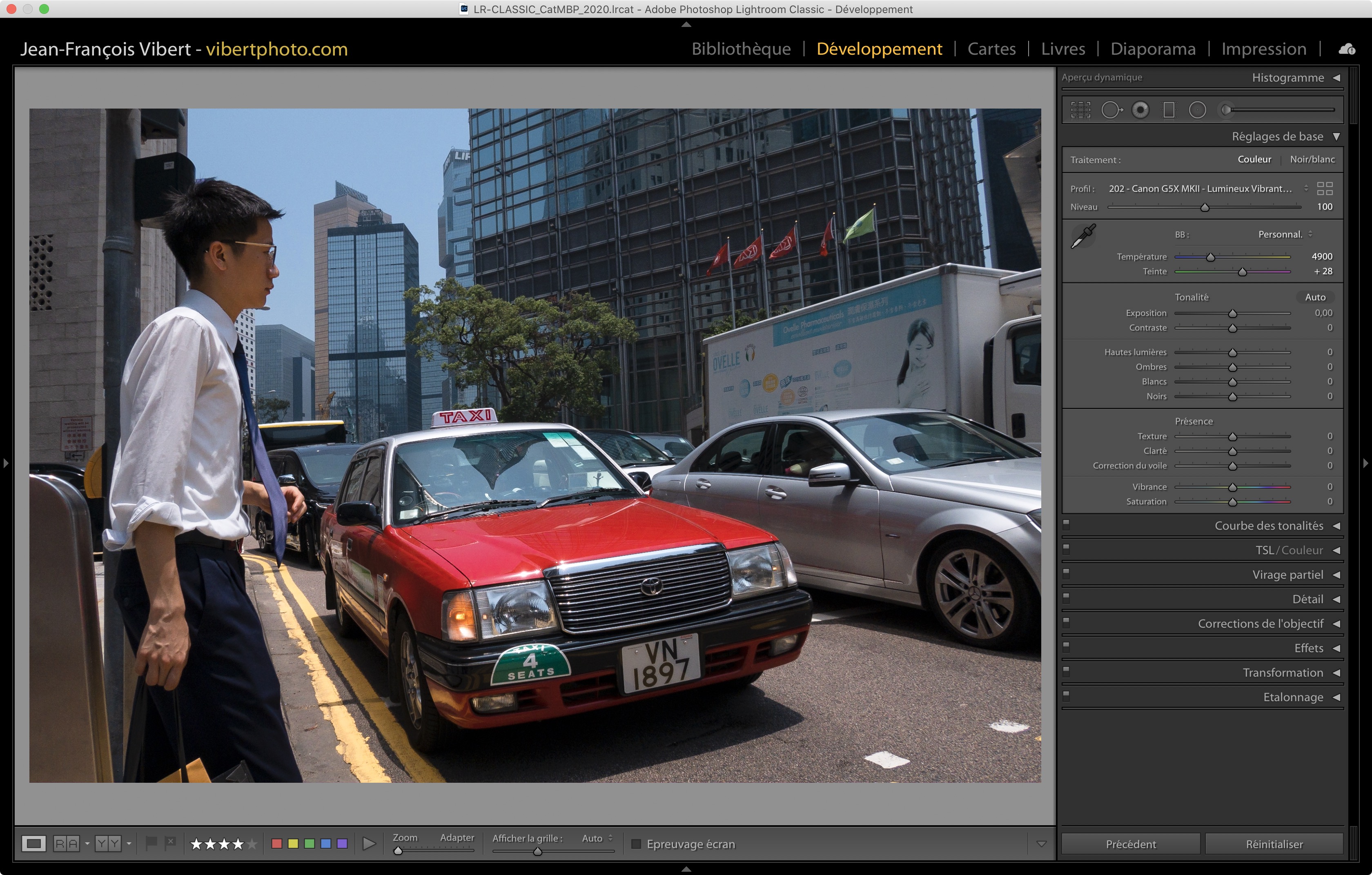The image size is (1372, 875).
Task: Open the profile browser grid icon
Action: tap(1325, 189)
